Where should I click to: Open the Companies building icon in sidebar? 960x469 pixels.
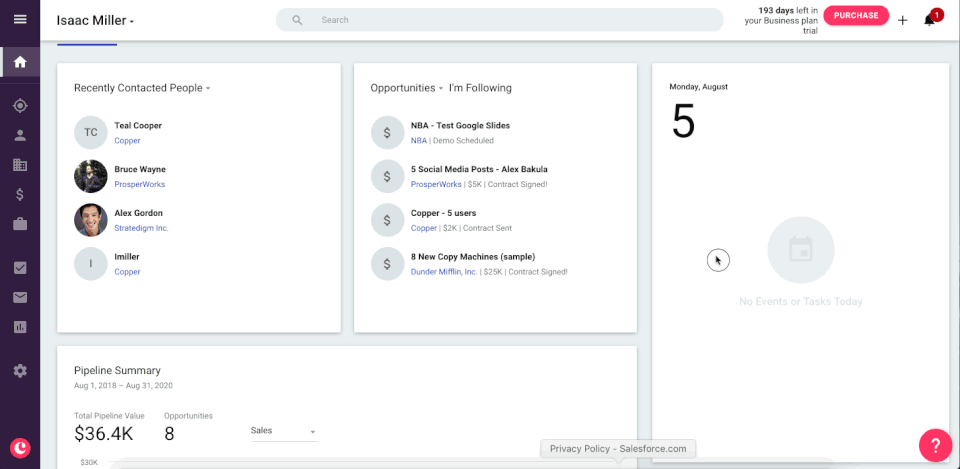[x=20, y=165]
